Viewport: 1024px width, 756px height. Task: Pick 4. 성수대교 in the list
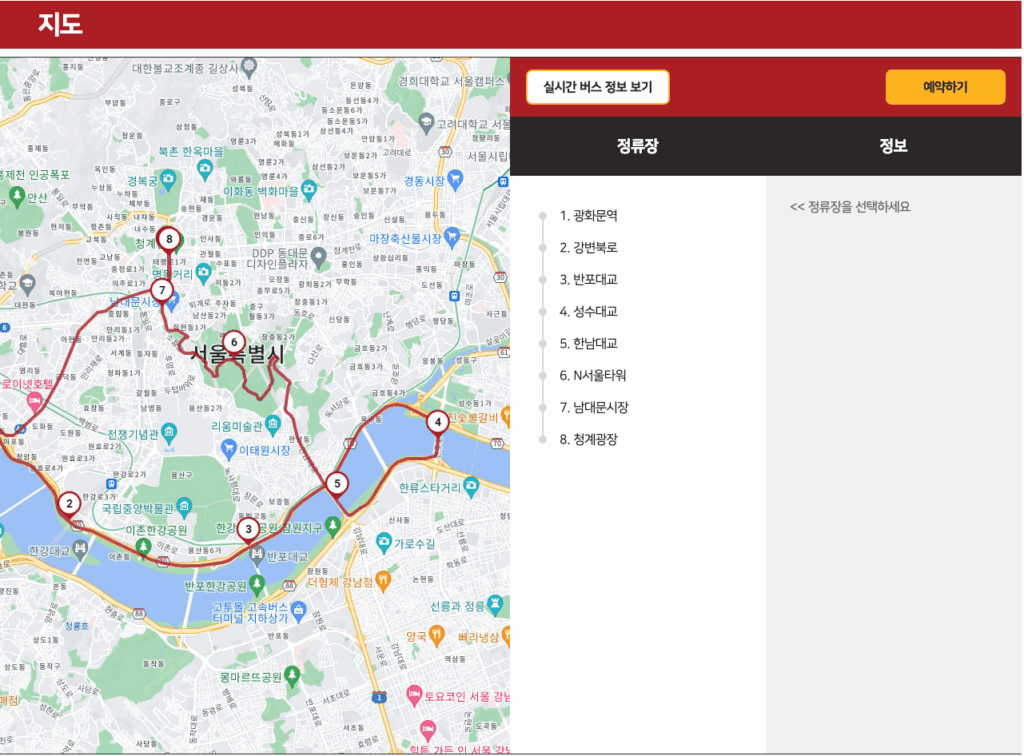(589, 311)
